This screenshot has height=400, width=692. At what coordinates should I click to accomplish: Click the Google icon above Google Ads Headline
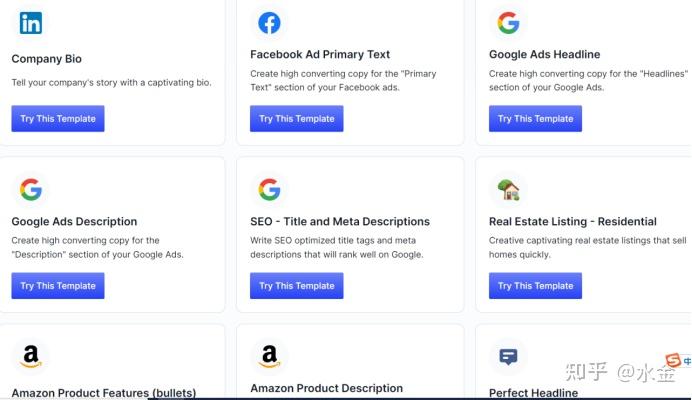point(508,22)
